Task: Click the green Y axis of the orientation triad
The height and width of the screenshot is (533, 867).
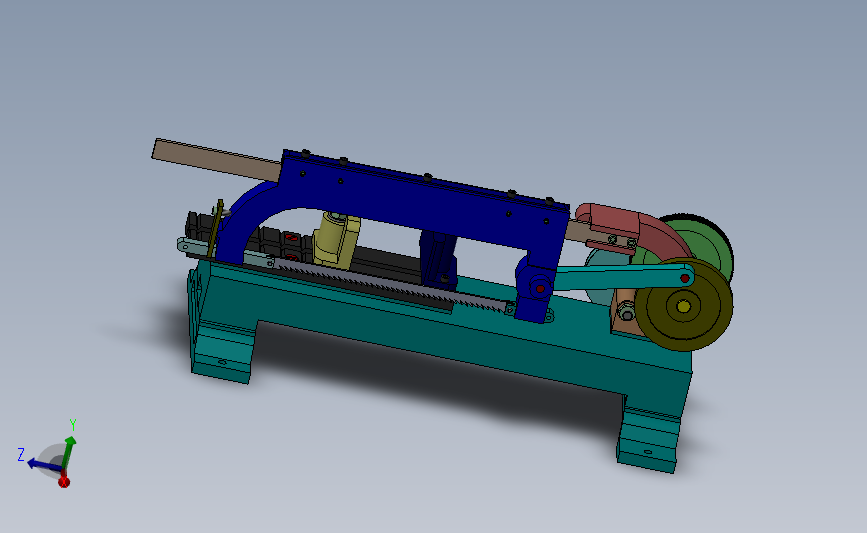Action: coord(69,453)
